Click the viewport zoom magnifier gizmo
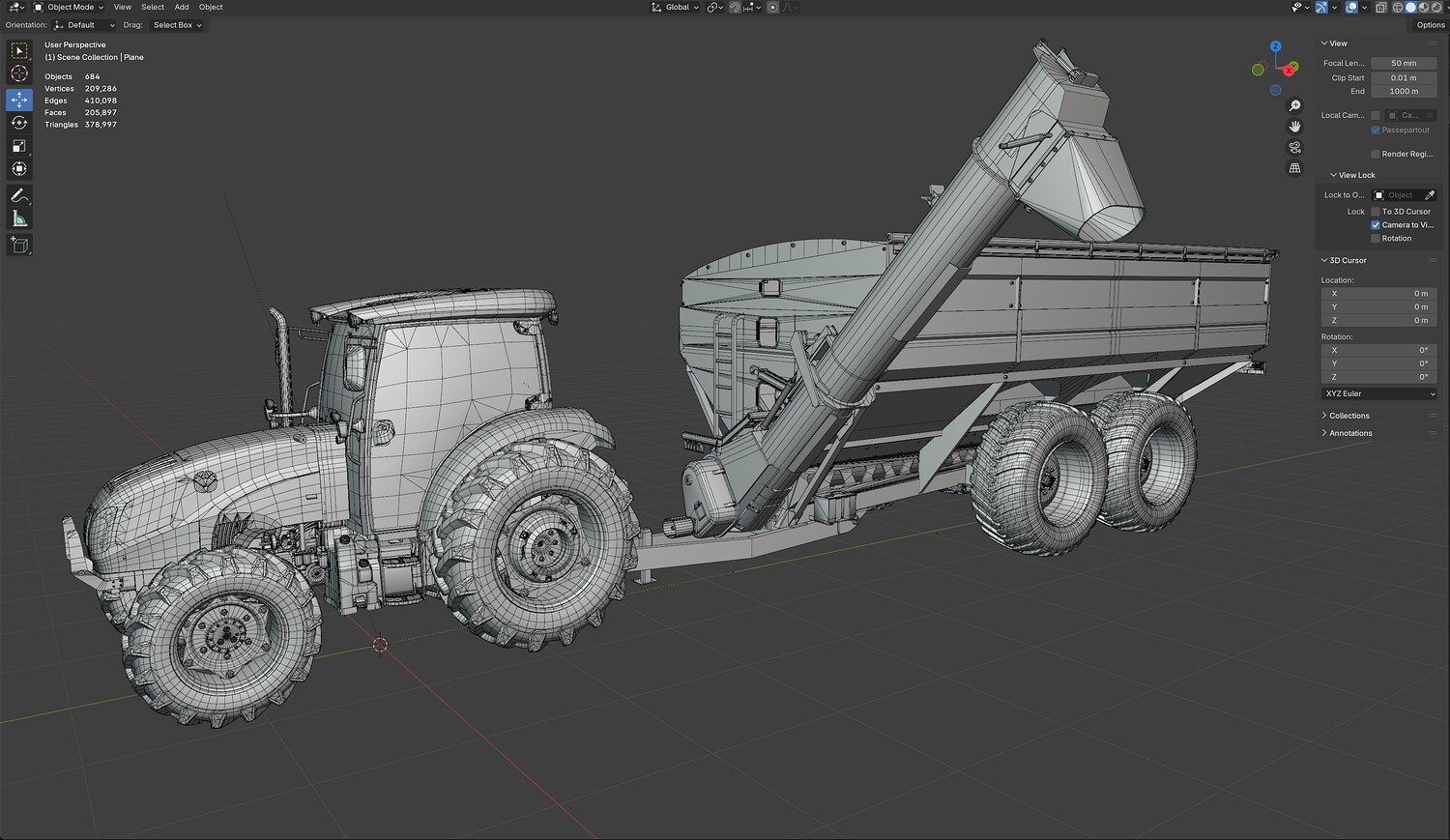The width and height of the screenshot is (1450, 840). point(1295,105)
